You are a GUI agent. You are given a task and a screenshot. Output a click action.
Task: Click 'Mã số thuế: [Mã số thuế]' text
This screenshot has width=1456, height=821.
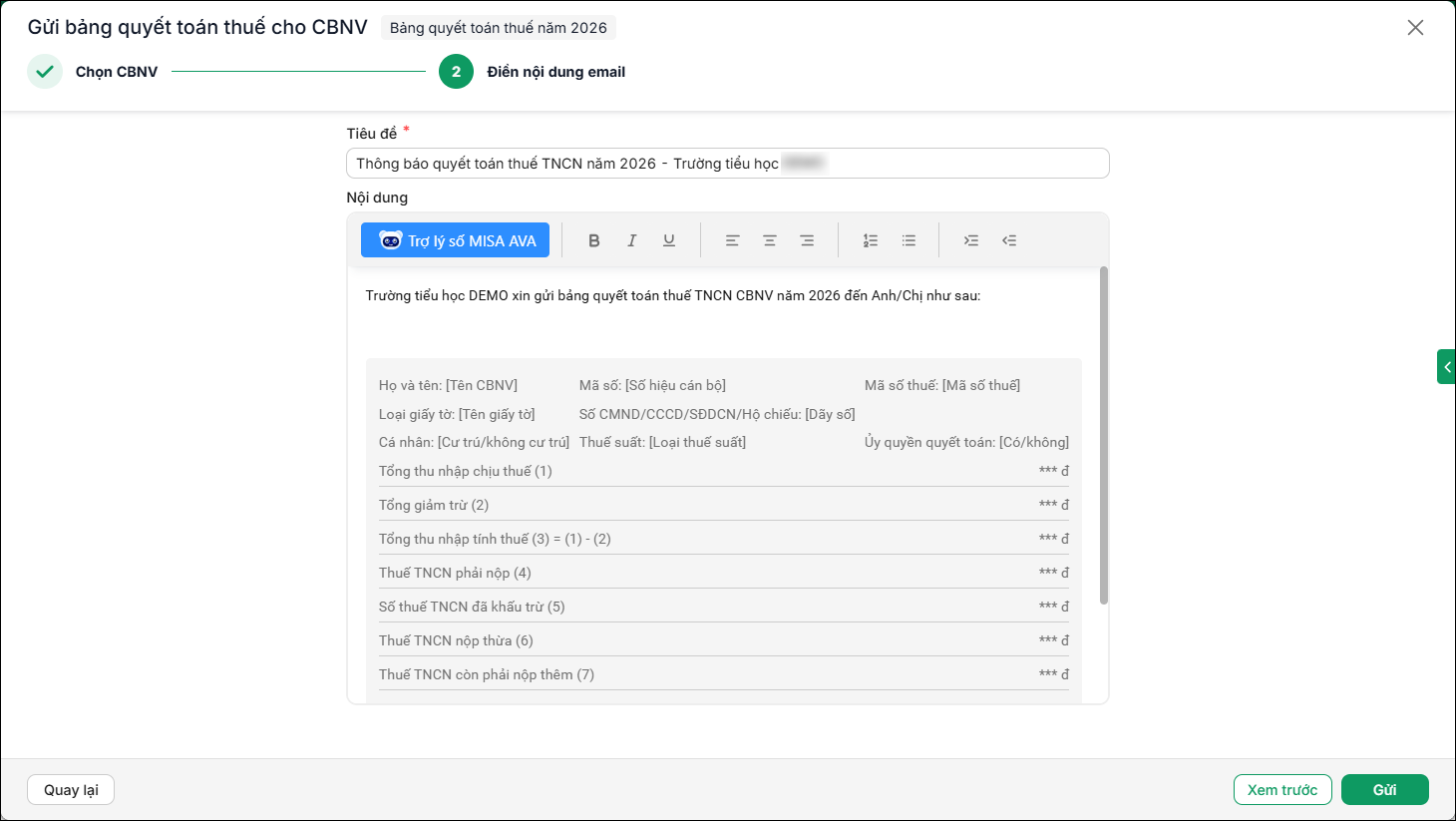coord(942,385)
